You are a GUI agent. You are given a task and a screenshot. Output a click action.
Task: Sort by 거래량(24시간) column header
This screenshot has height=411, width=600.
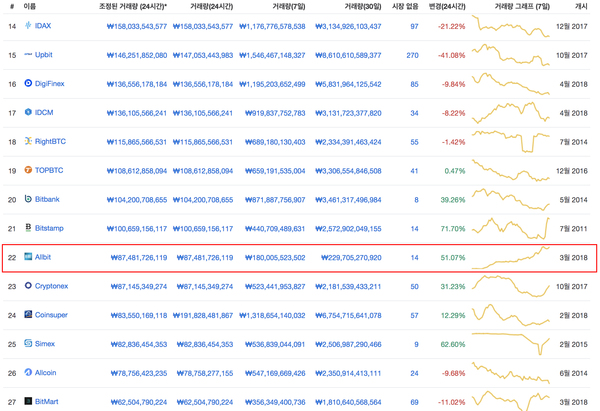pos(212,6)
